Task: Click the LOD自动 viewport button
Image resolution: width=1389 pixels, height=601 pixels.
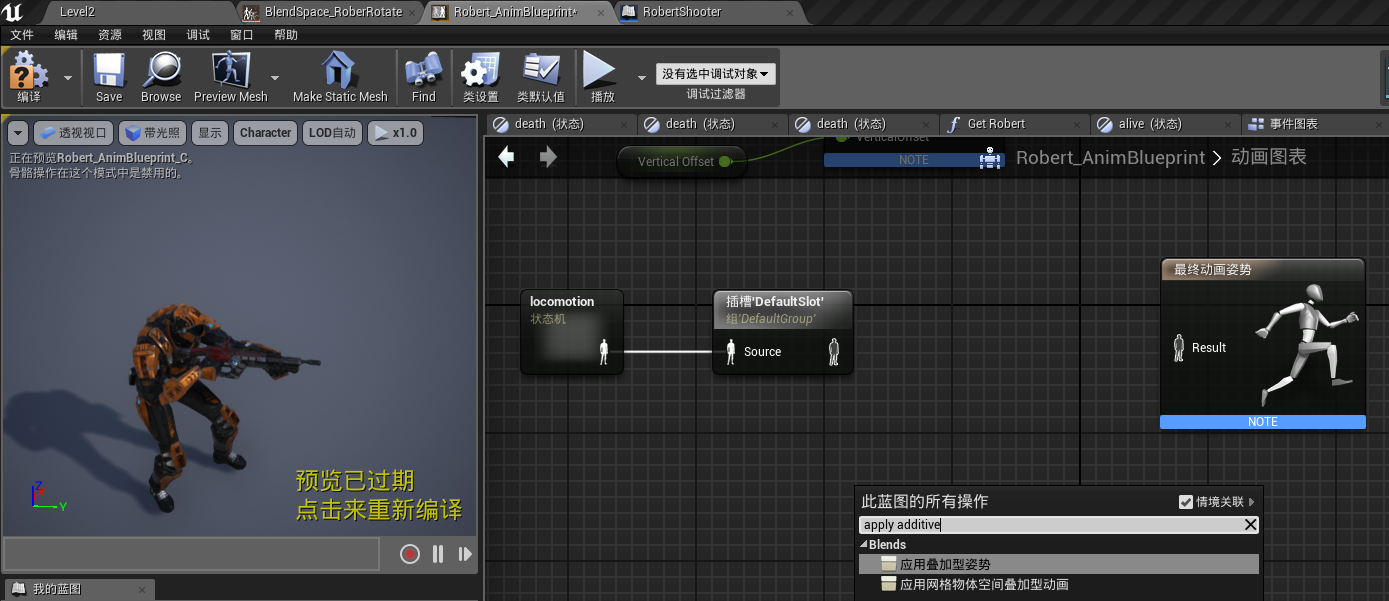Action: [332, 133]
